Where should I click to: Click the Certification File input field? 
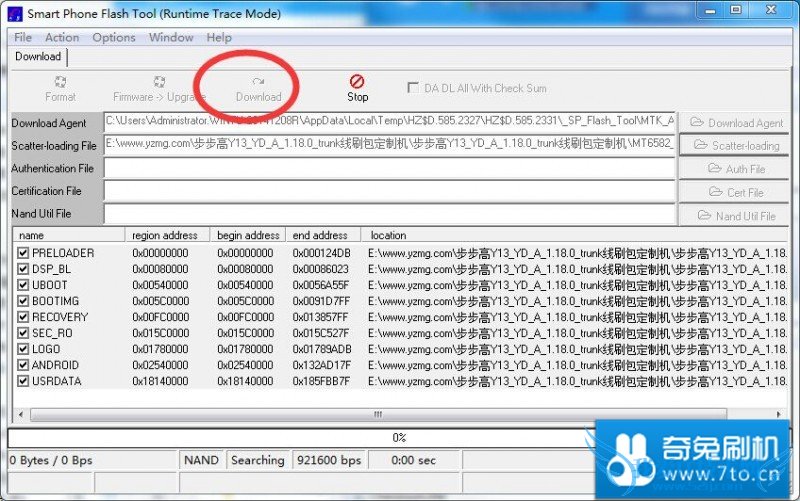coord(390,191)
